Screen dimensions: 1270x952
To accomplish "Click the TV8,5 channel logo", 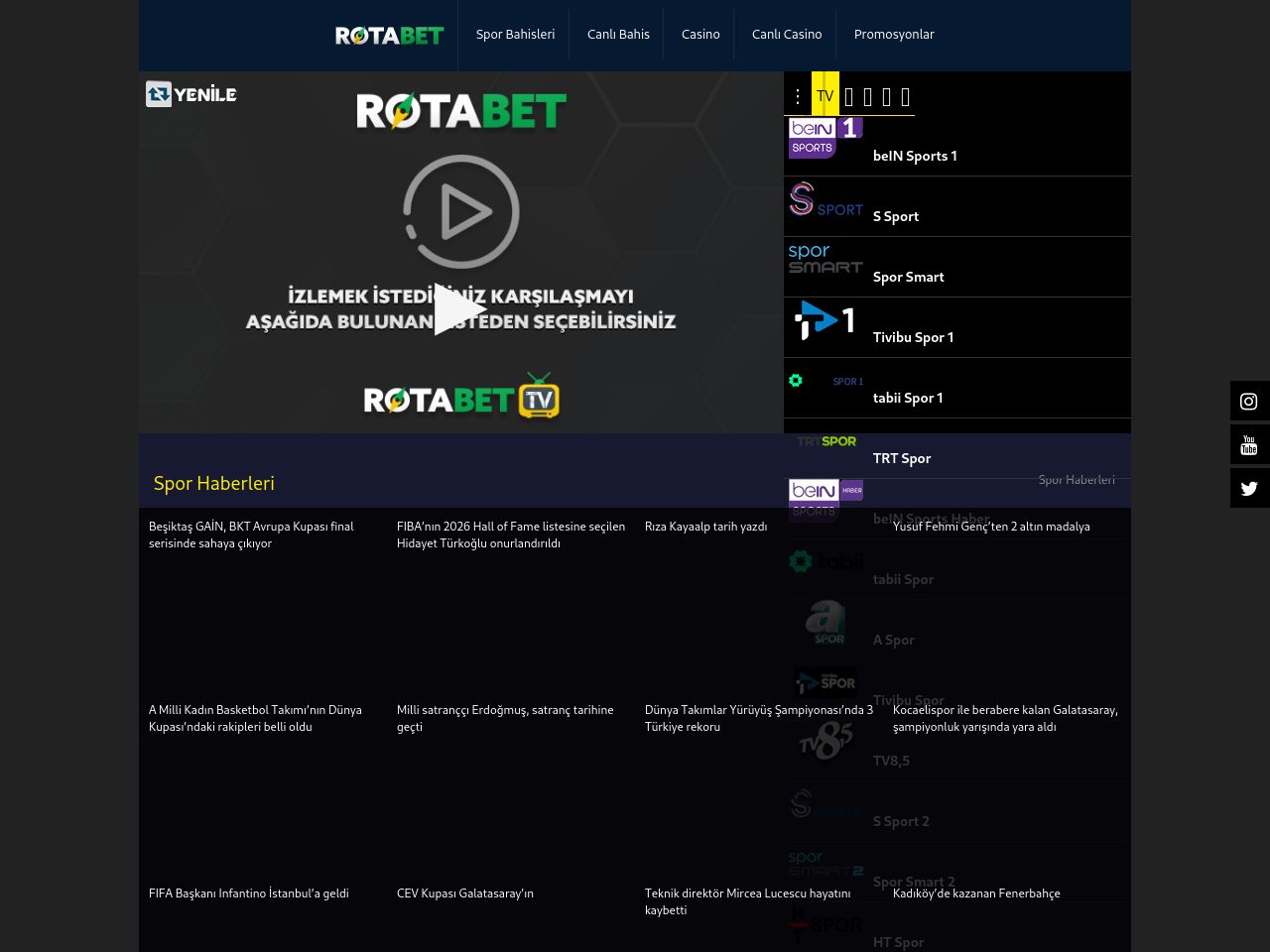I will pyautogui.click(x=825, y=741).
